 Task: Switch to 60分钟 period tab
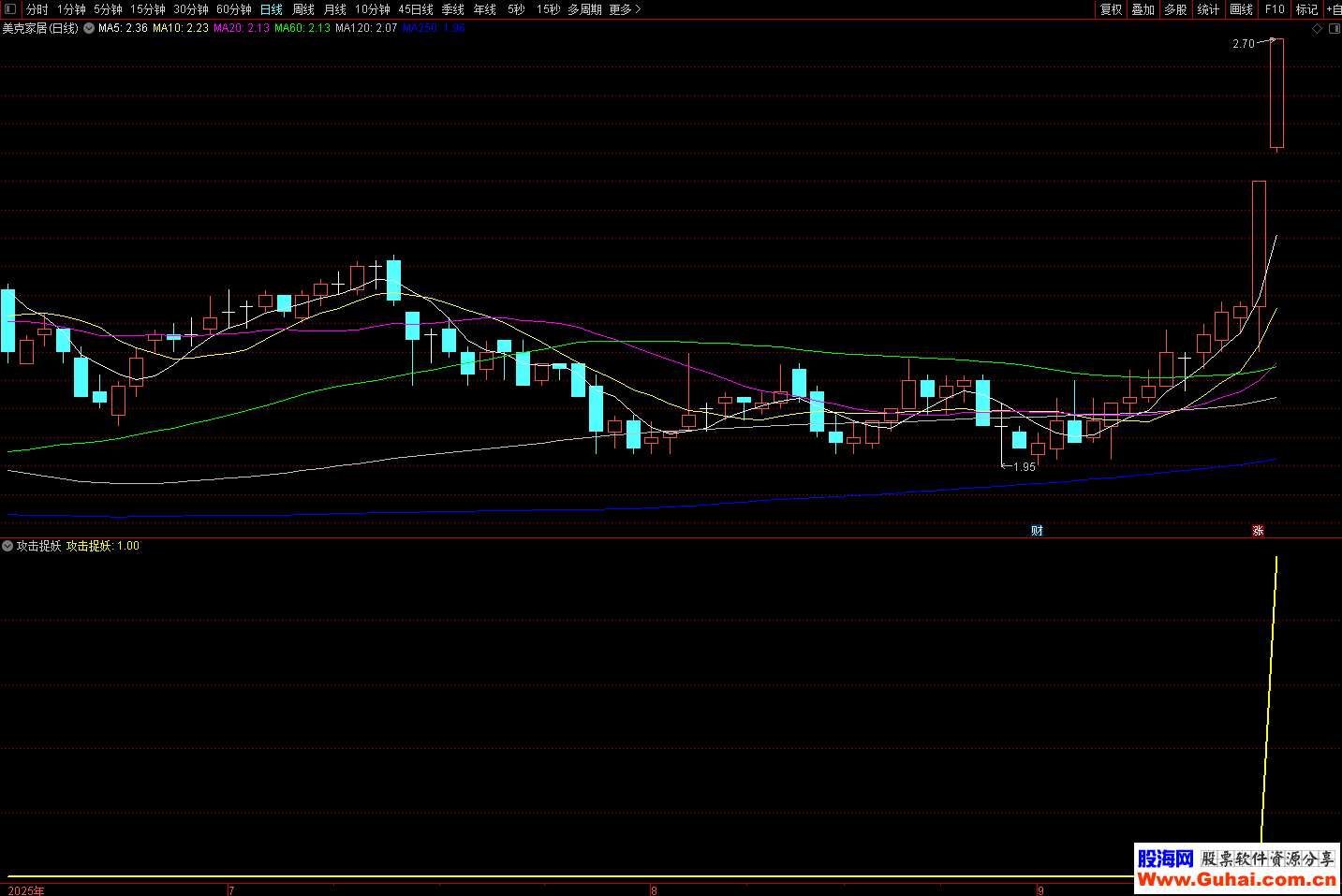[234, 9]
